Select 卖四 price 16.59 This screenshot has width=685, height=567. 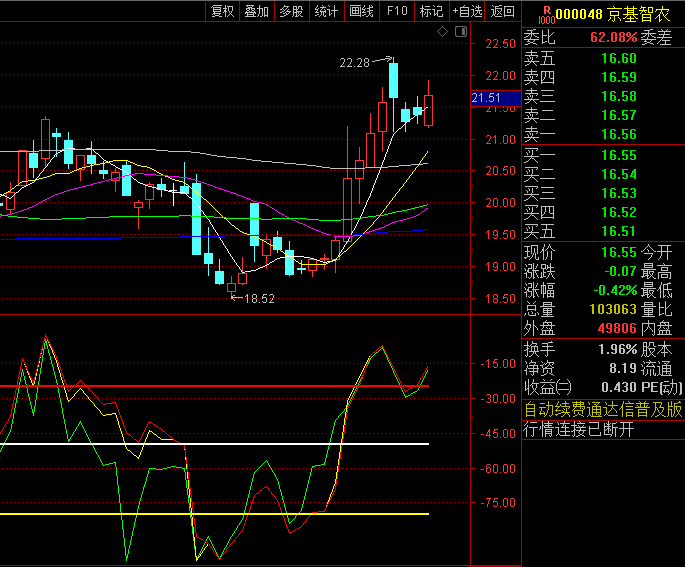(619, 77)
